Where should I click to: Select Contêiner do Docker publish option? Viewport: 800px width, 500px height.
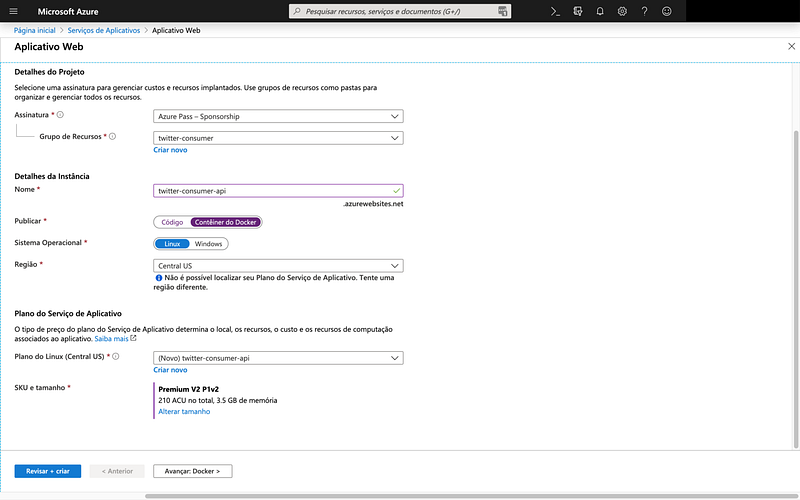tap(226, 222)
